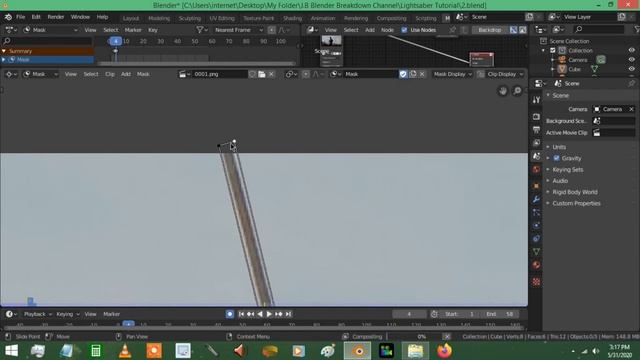Open the Mask Display dropdown

click(452, 74)
